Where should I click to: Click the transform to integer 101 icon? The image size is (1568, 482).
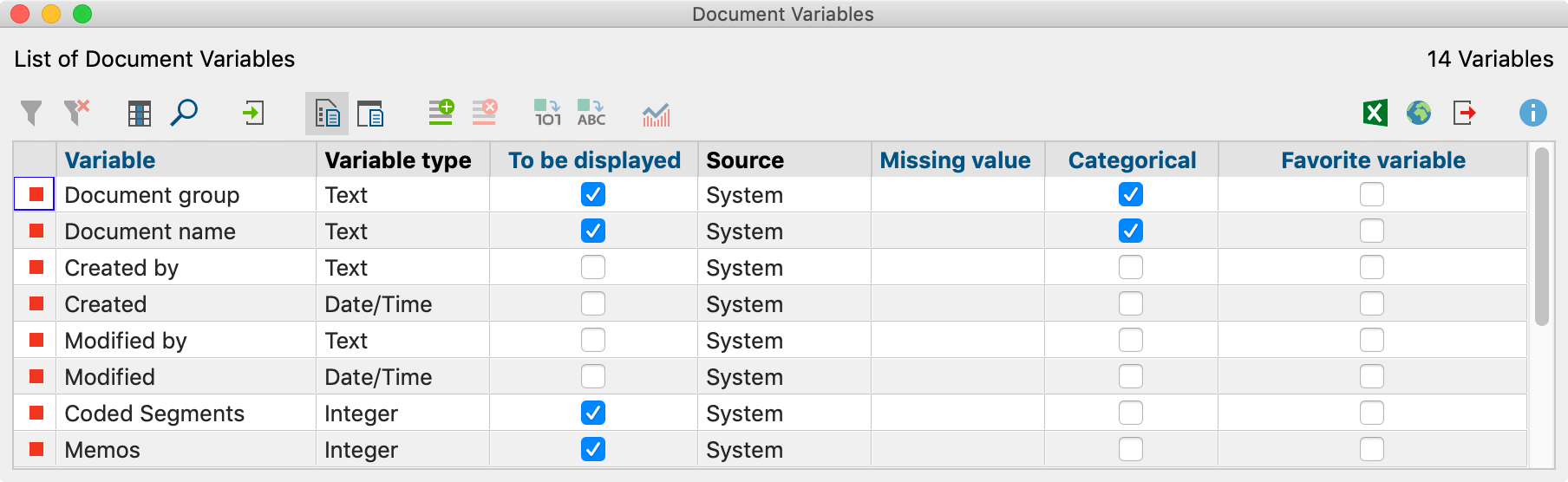click(547, 113)
